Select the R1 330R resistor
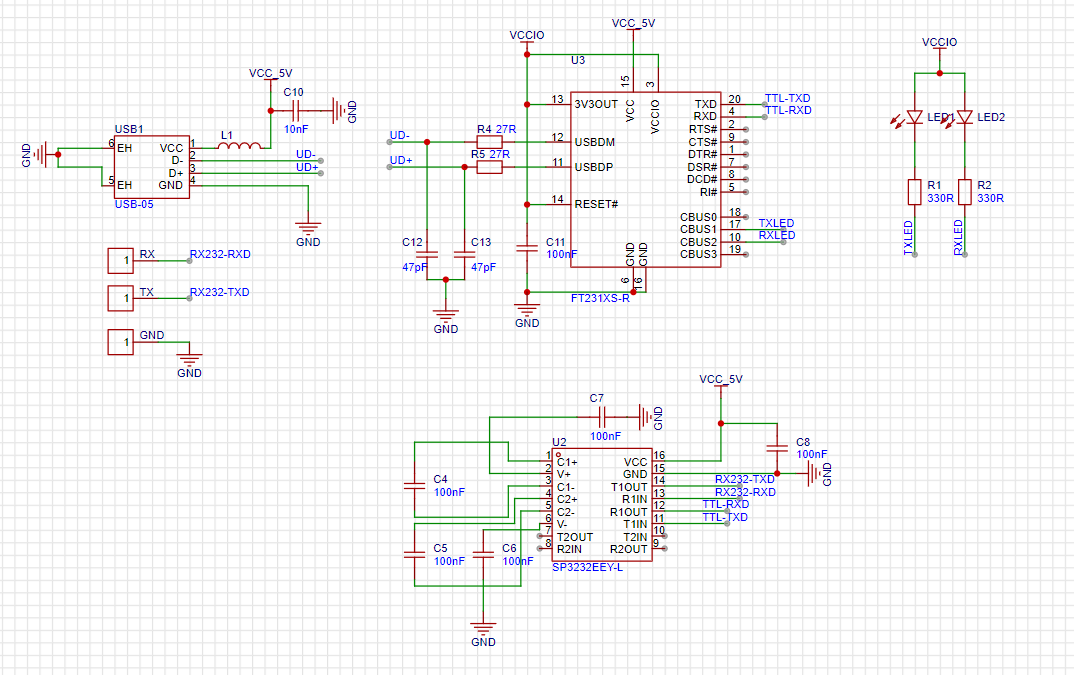The width and height of the screenshot is (1074, 675). (913, 192)
